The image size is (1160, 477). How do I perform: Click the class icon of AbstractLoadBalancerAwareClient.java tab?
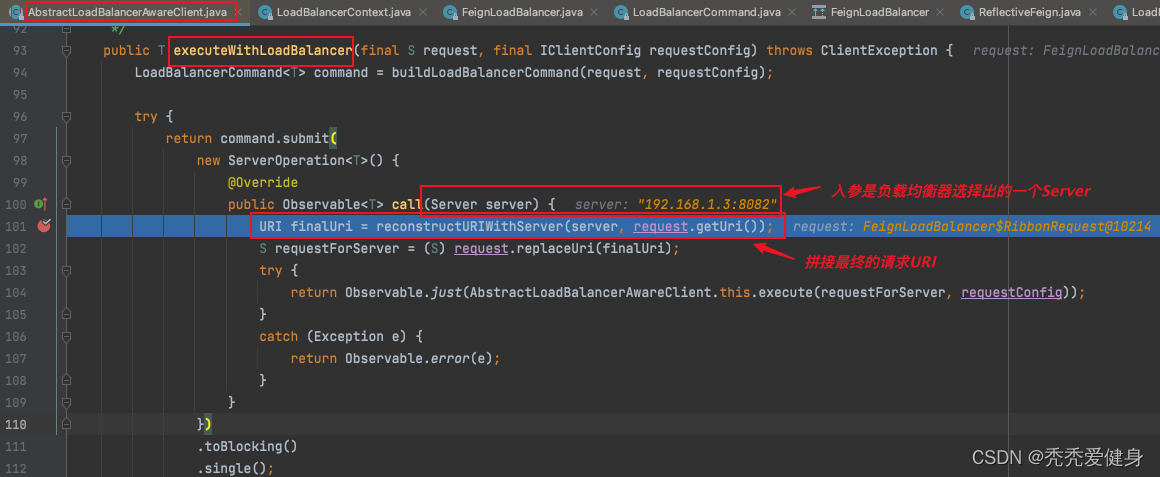[x=16, y=12]
